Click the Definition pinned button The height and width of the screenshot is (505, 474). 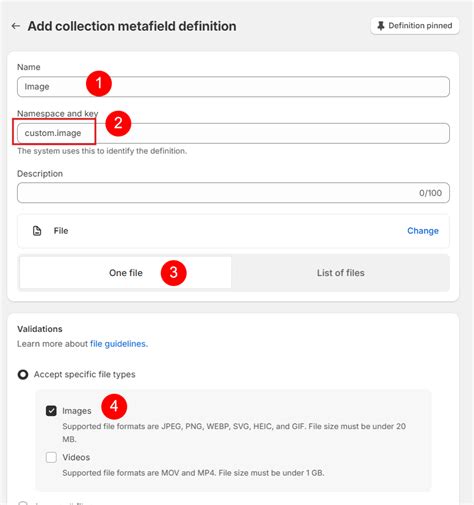coord(415,26)
